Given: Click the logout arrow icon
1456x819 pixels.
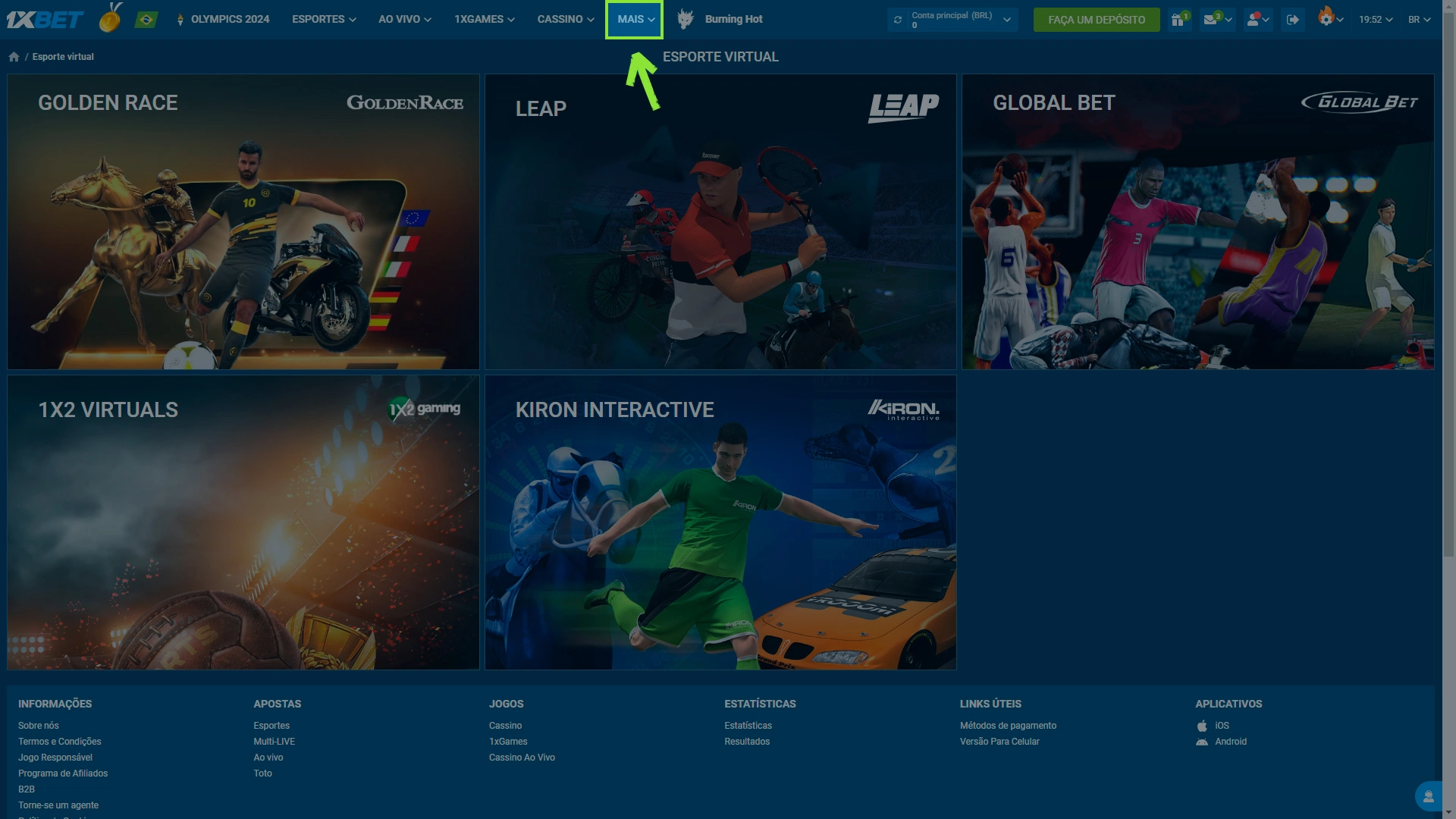Looking at the screenshot, I should point(1293,20).
